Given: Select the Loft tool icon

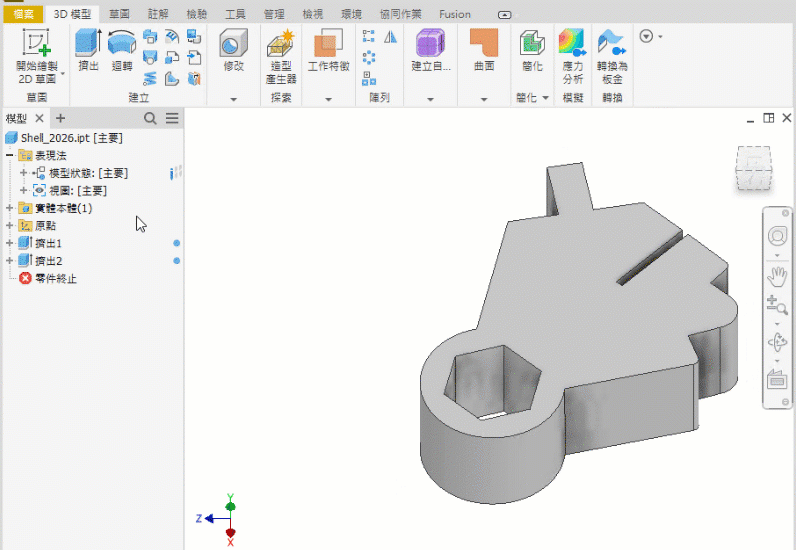Looking at the screenshot, I should tap(150, 57).
